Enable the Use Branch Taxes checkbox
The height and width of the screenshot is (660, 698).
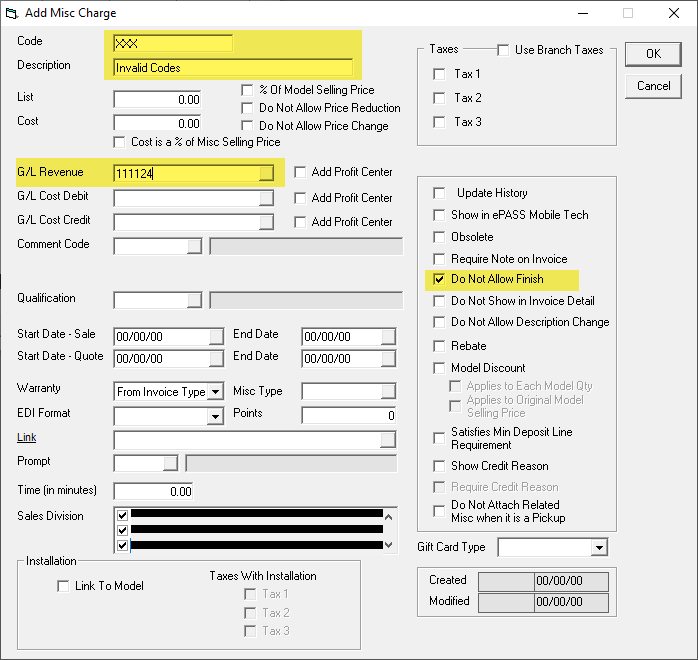coord(503,50)
